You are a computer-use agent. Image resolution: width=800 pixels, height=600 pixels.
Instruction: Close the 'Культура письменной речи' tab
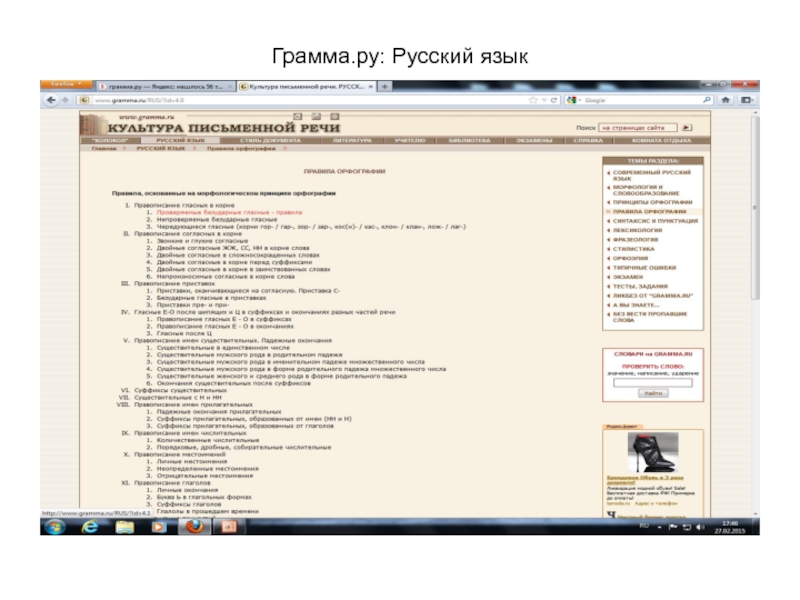(x=371, y=87)
